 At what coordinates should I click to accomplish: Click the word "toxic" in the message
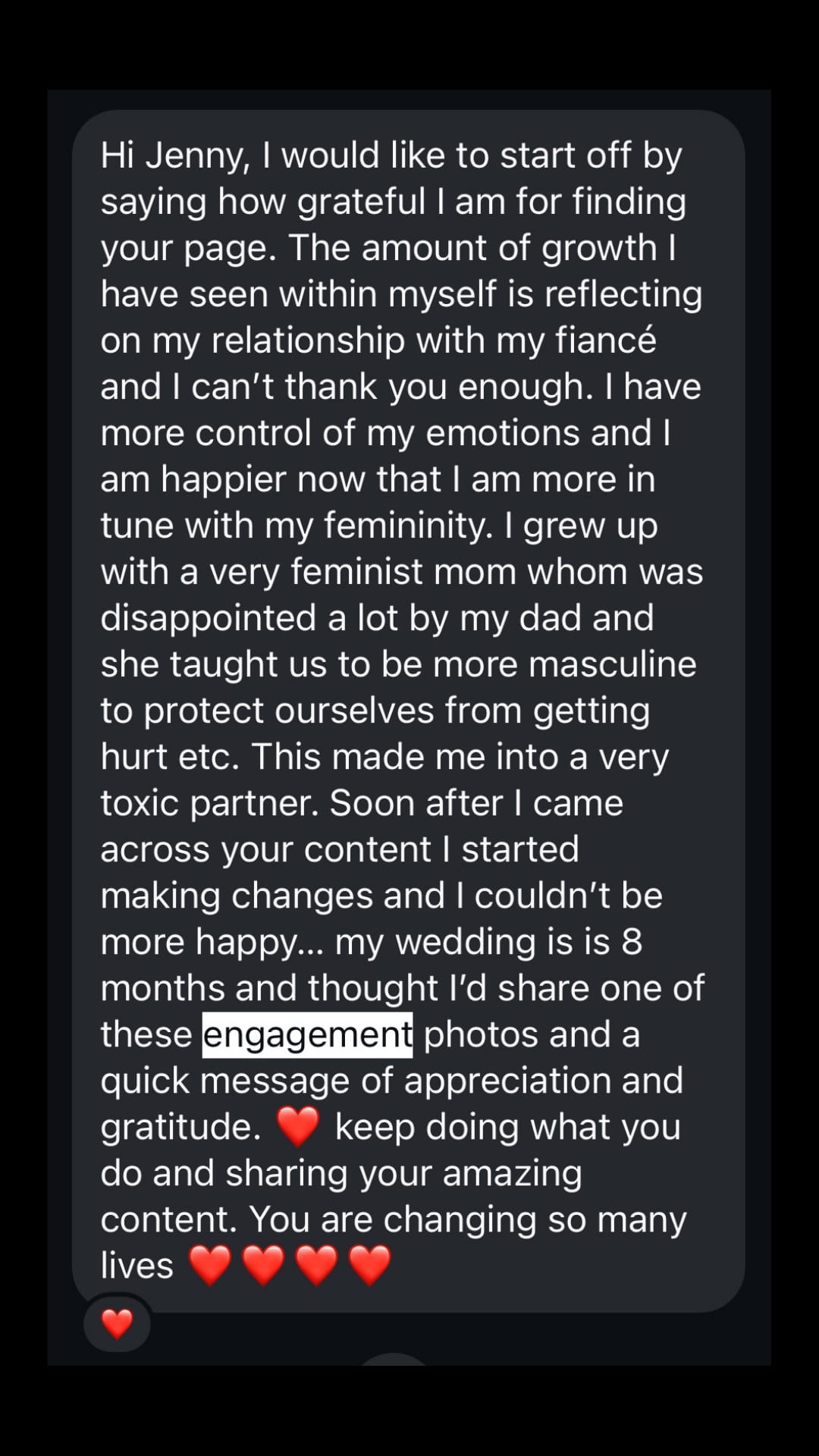point(140,803)
